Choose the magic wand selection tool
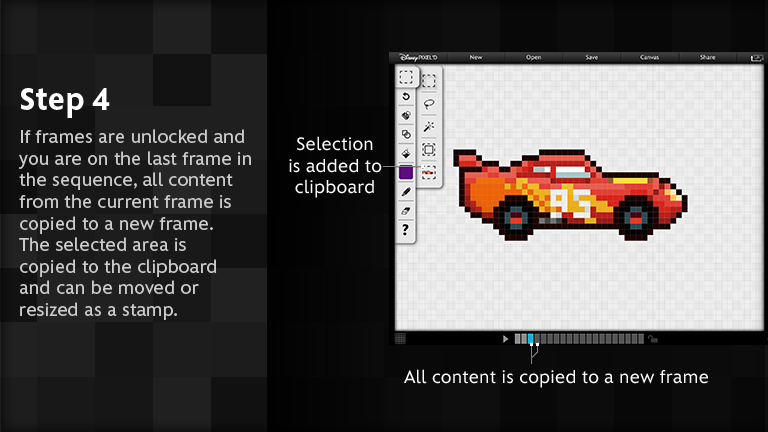Viewport: 768px width, 432px height. tap(429, 127)
